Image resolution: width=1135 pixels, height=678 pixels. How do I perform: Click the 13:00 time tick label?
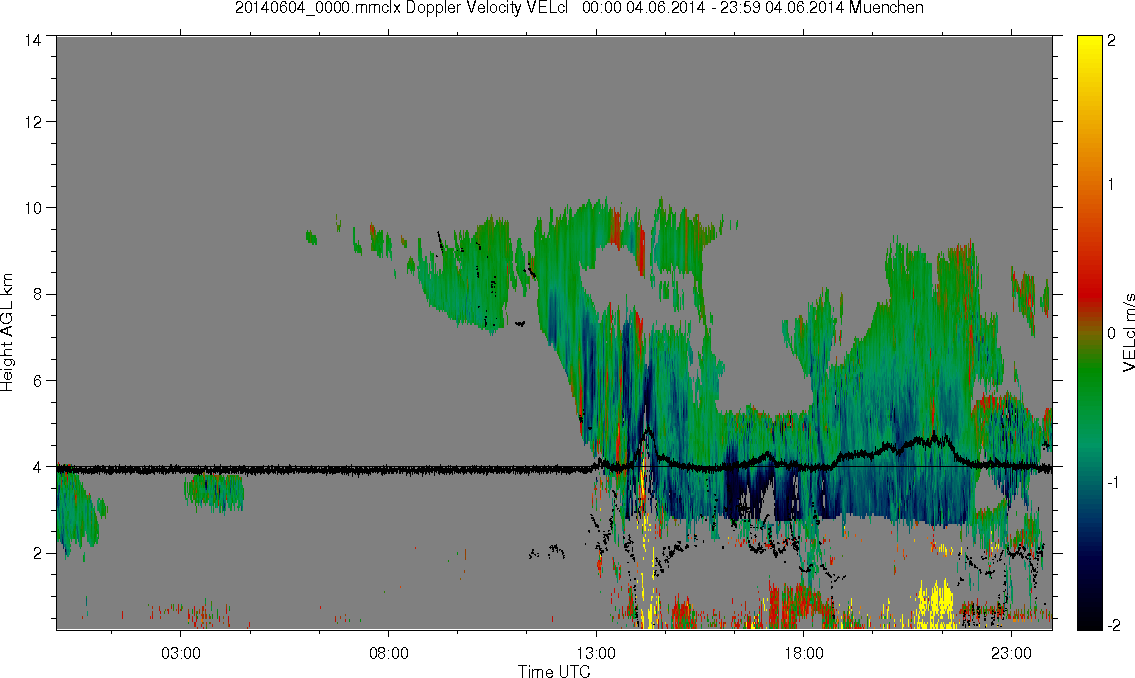(x=596, y=653)
